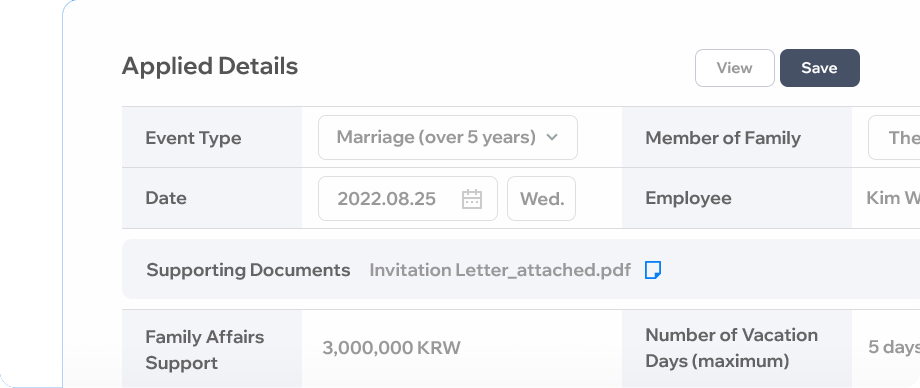
Task: Click the Save button
Action: point(820,68)
